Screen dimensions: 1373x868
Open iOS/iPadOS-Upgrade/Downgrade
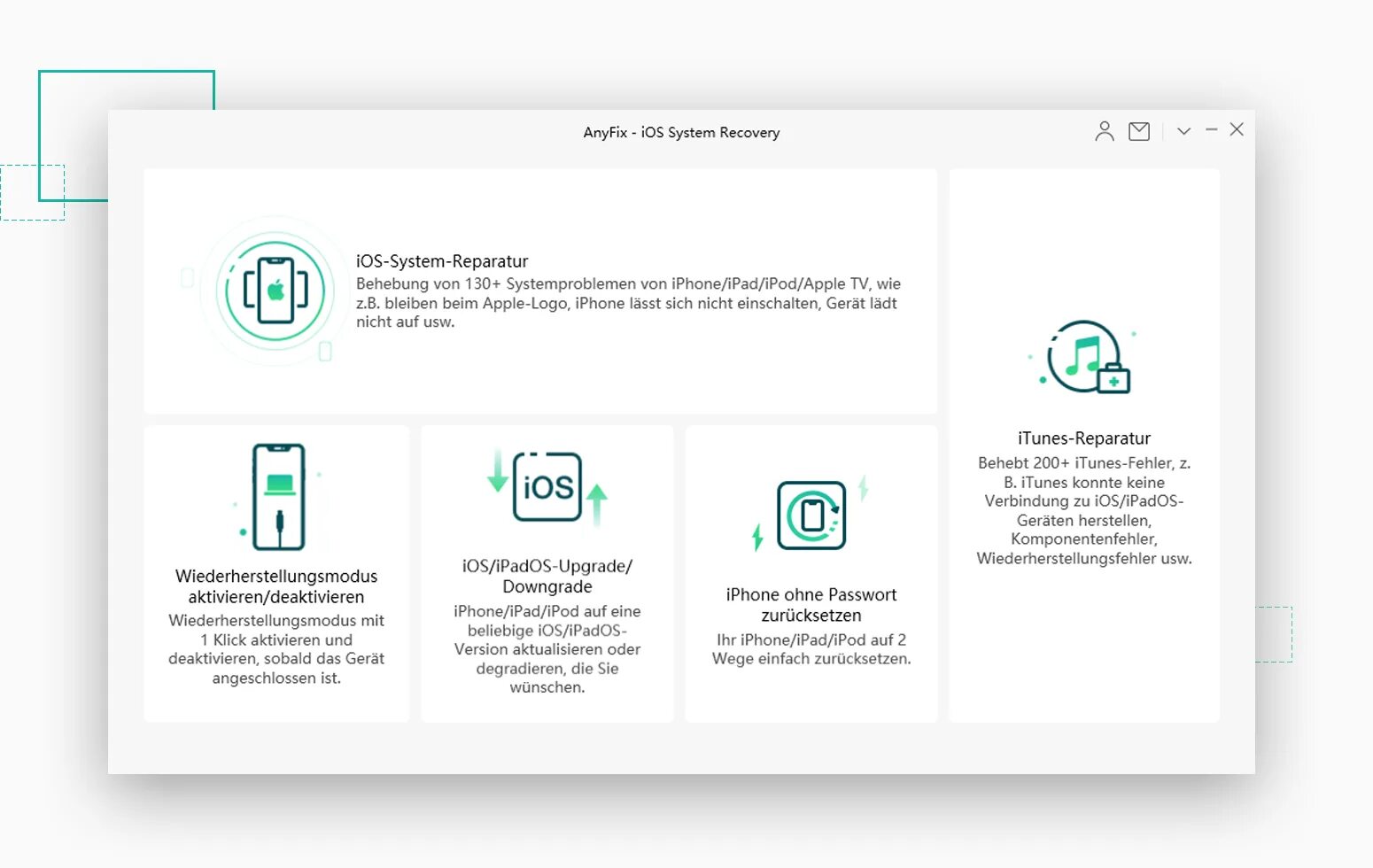(547, 576)
